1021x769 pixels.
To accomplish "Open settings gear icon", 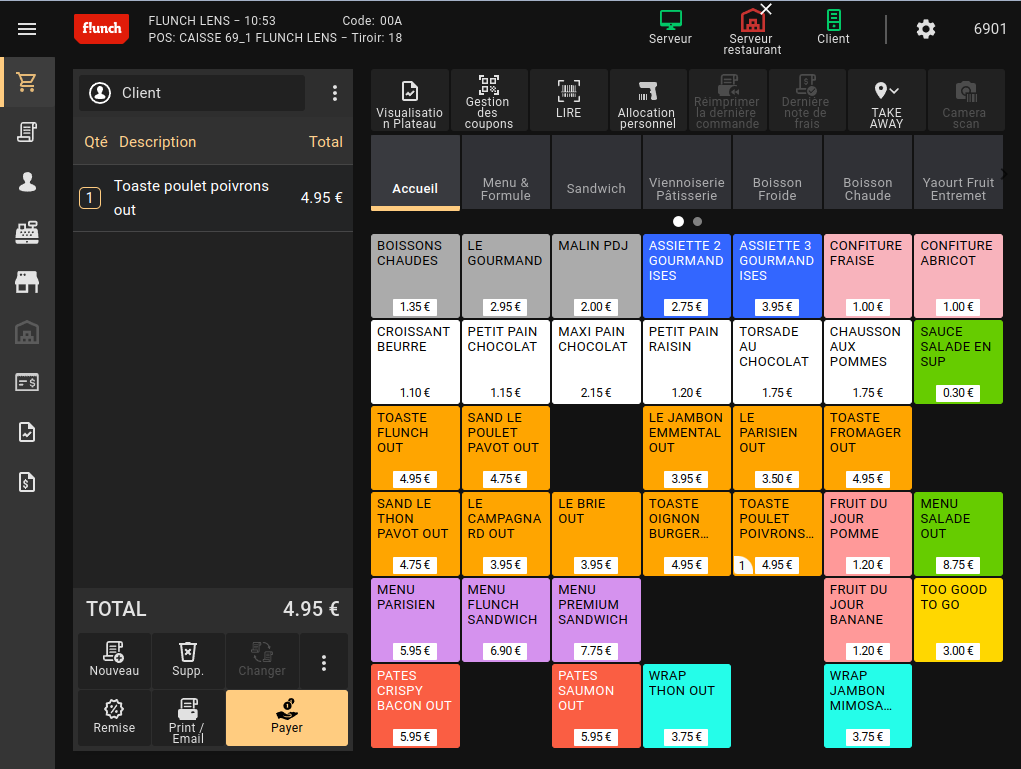I will (x=926, y=29).
